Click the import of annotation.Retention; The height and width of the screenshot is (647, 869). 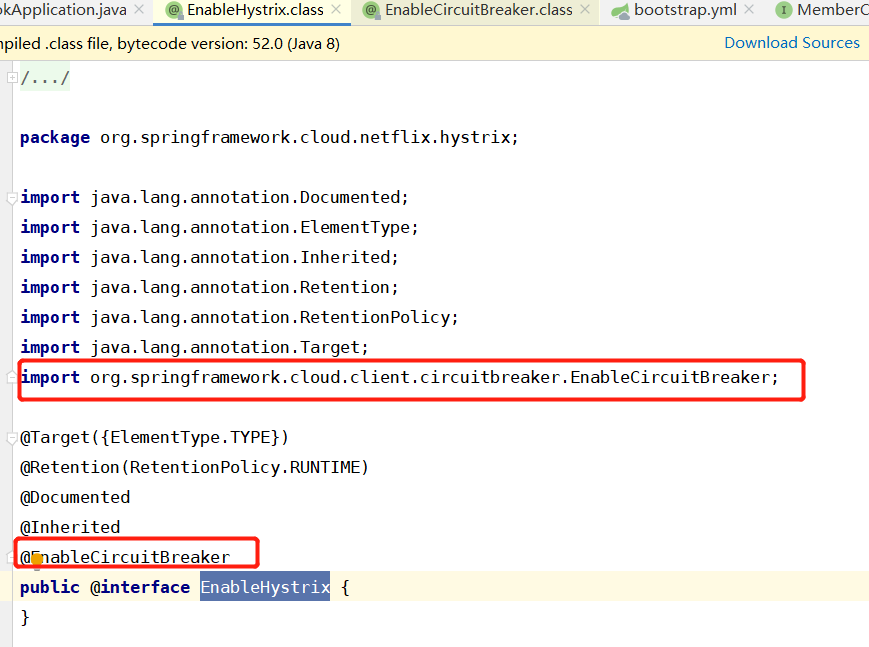coord(209,287)
